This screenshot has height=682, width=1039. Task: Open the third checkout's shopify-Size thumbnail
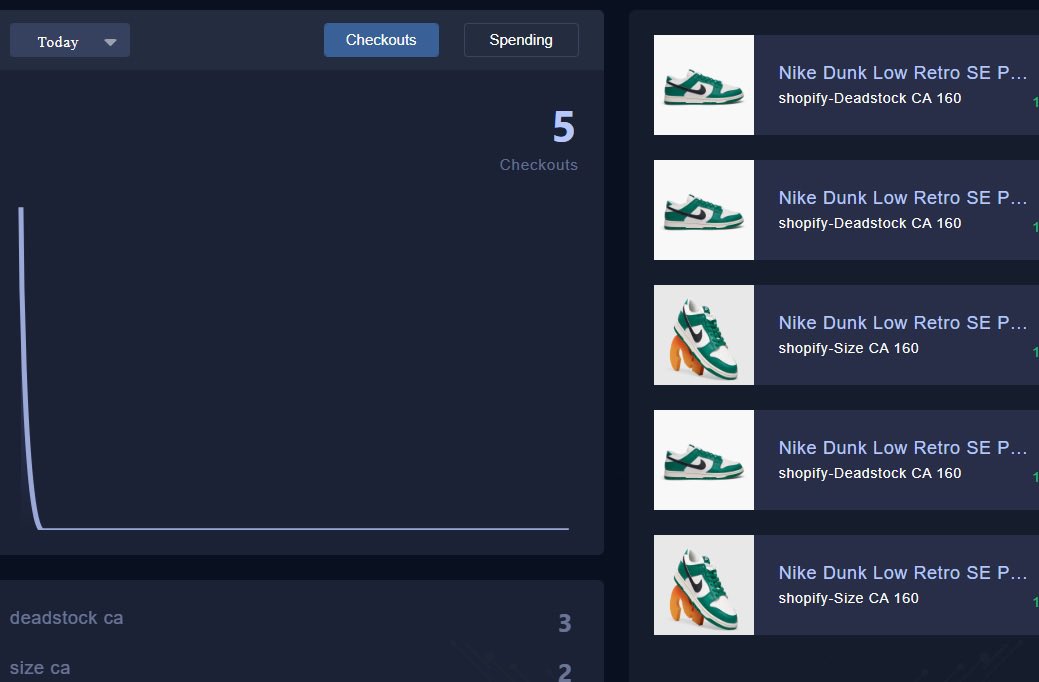(x=704, y=335)
